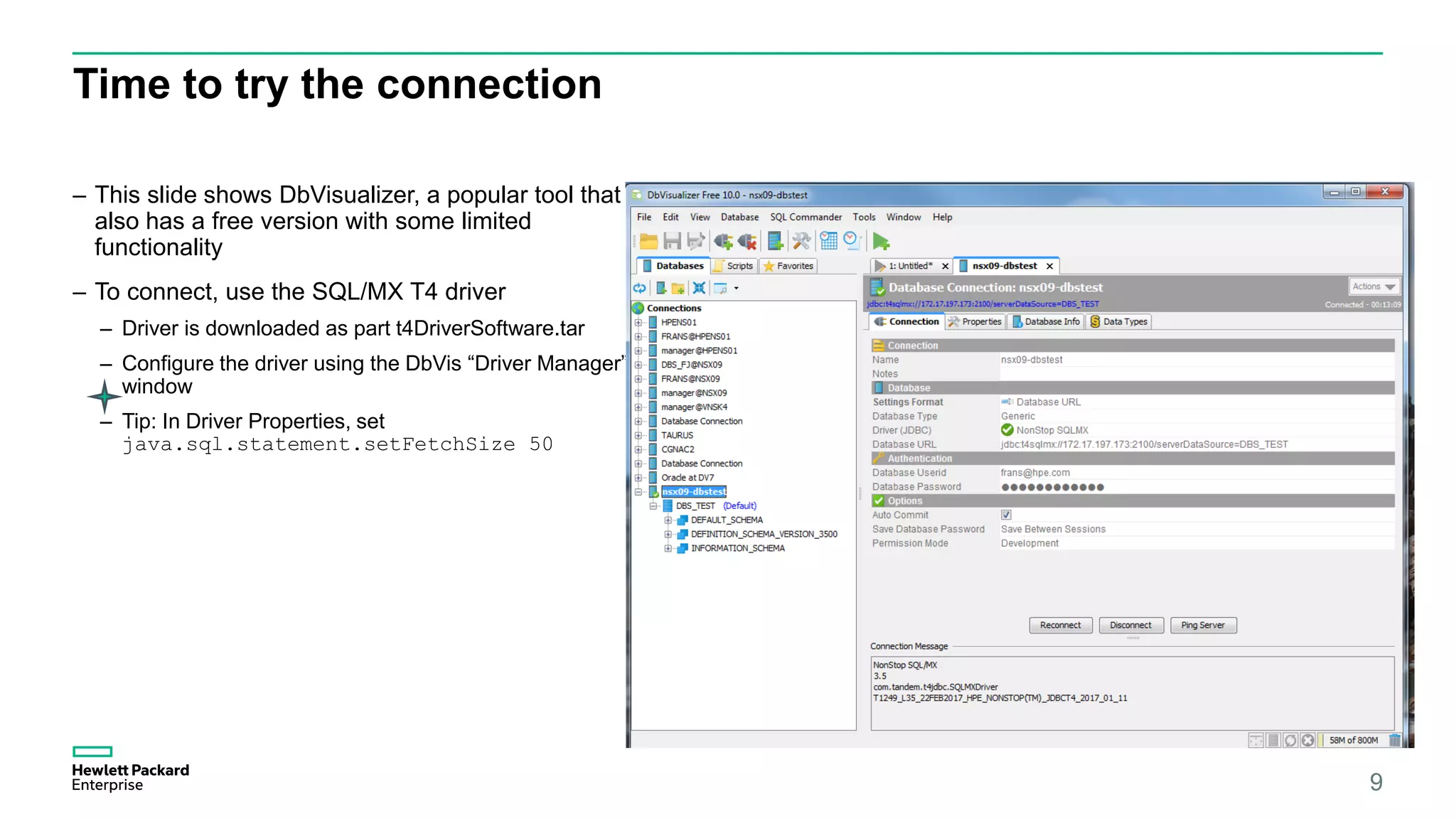Click the Save As toolbar icon
Viewport: 1456px width, 819px height.
coord(696,242)
